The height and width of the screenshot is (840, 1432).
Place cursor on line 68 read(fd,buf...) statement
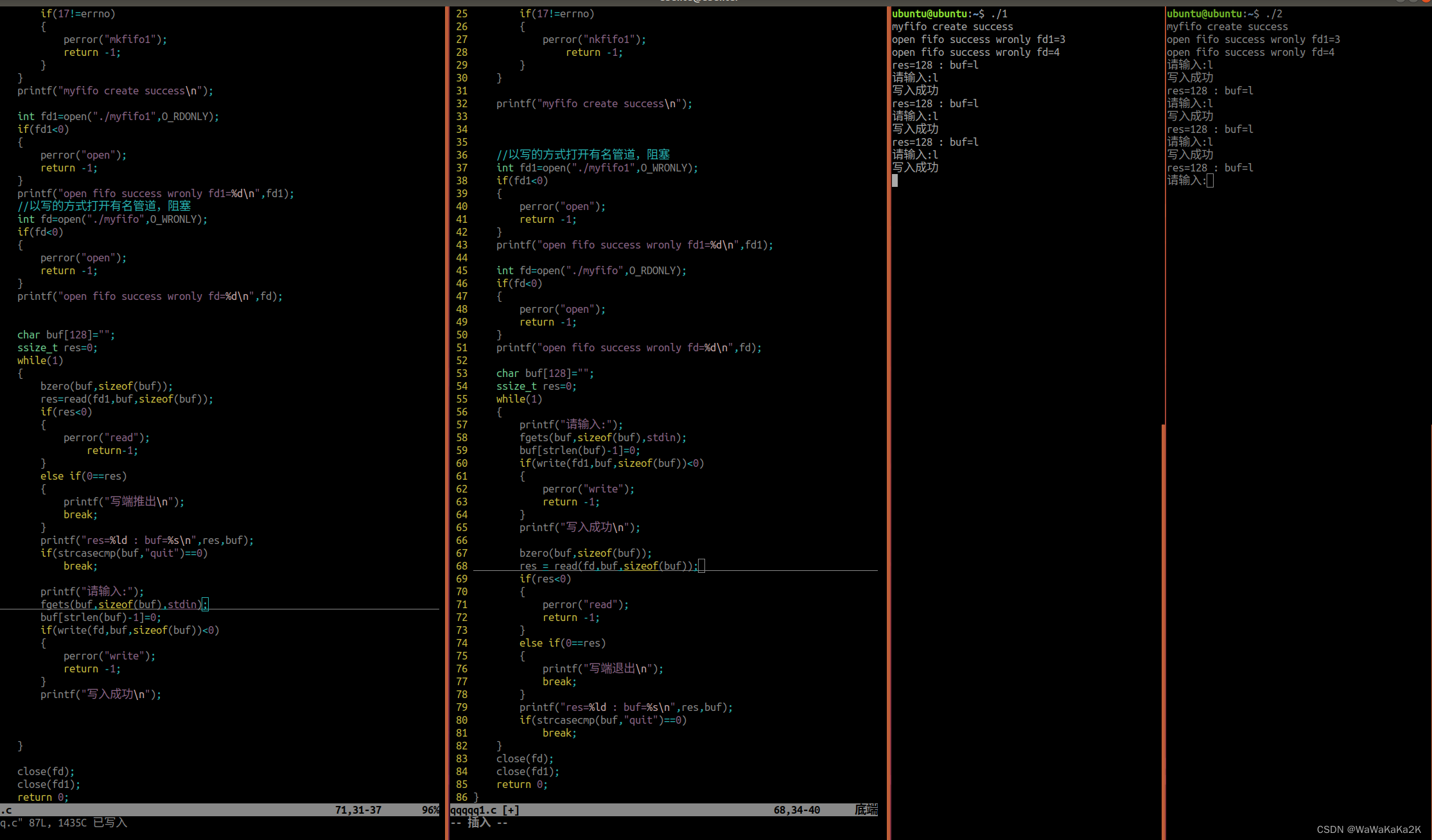click(607, 566)
